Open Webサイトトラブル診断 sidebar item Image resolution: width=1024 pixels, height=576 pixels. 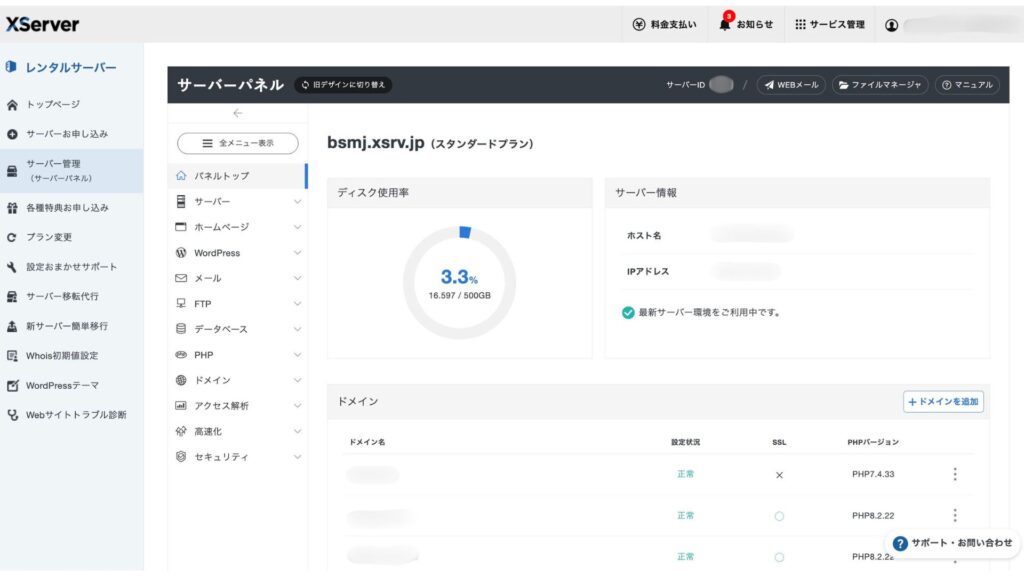tap(76, 415)
